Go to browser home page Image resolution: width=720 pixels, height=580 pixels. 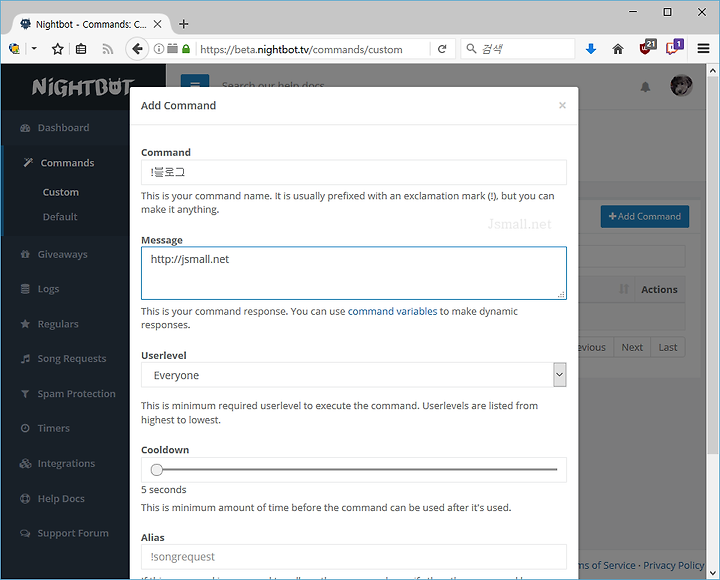click(618, 49)
